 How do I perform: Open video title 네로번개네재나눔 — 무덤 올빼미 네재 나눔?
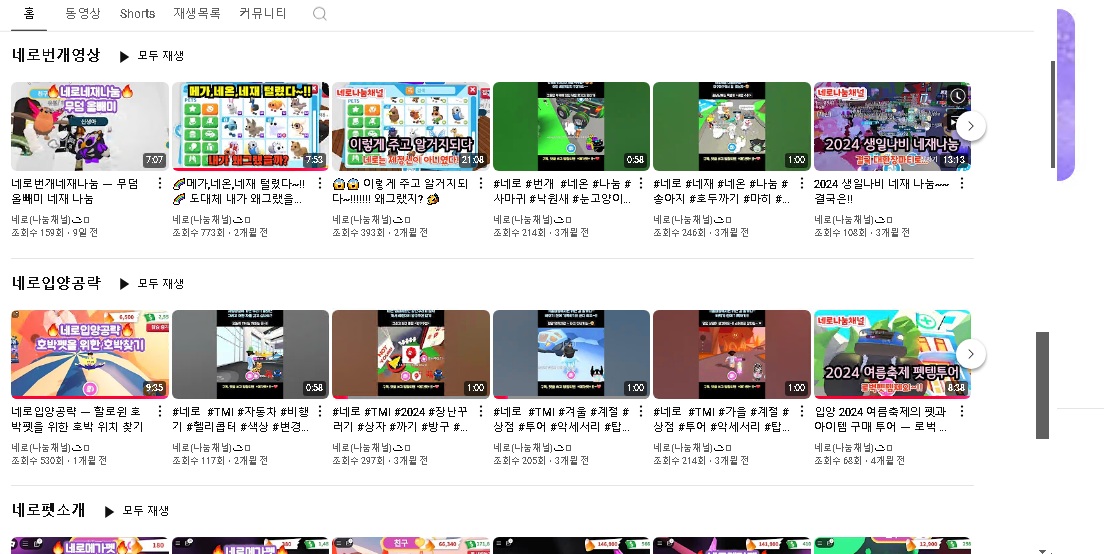pos(75,191)
